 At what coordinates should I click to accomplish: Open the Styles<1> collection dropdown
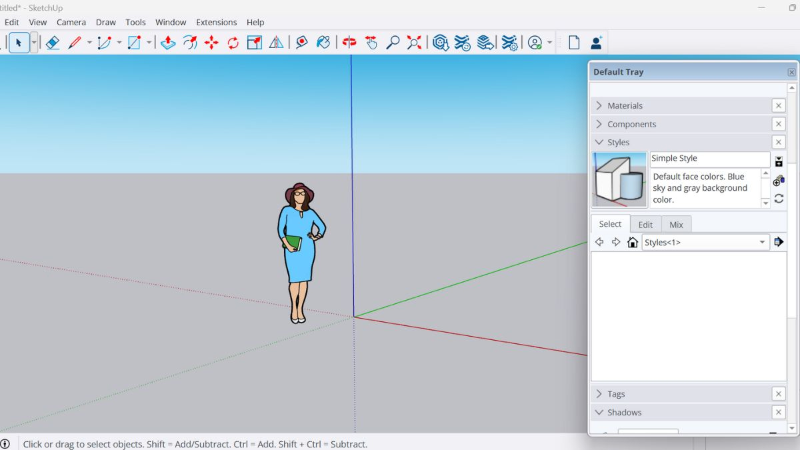[762, 242]
